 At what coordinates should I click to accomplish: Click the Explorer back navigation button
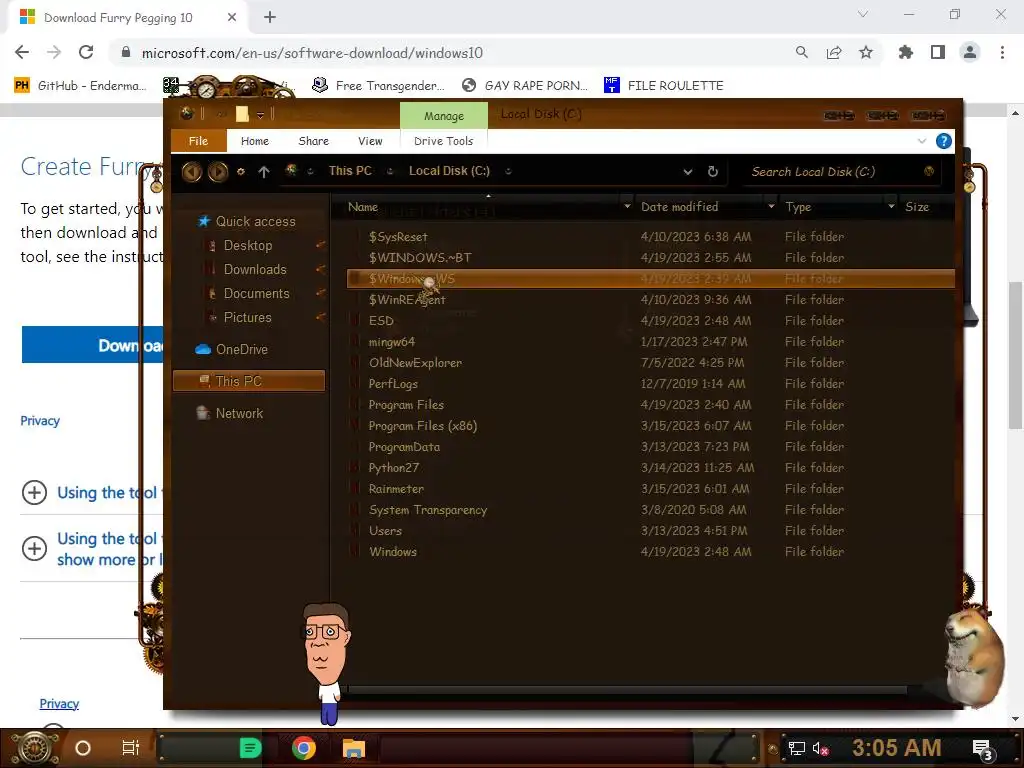[191, 172]
